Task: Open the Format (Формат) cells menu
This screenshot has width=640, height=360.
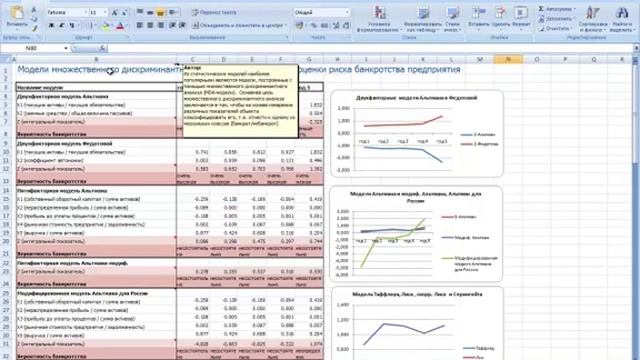Action: pyautogui.click(x=521, y=19)
